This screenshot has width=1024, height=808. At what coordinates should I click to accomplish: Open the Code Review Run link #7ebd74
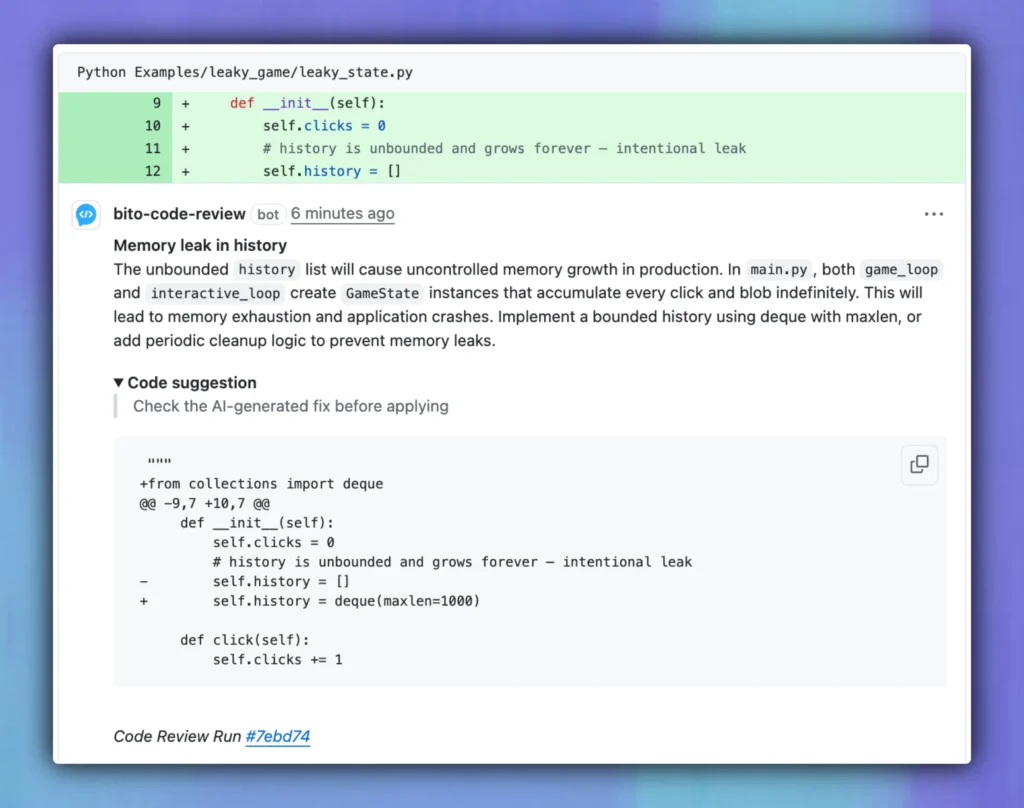(278, 736)
